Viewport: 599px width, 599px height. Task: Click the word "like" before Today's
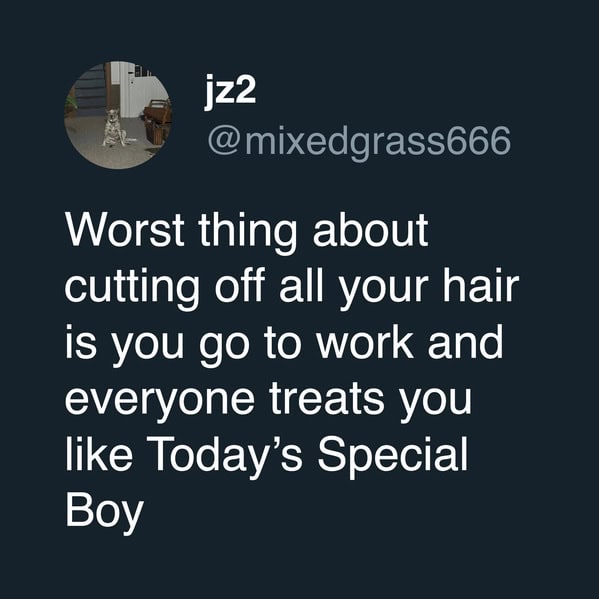click(x=99, y=454)
